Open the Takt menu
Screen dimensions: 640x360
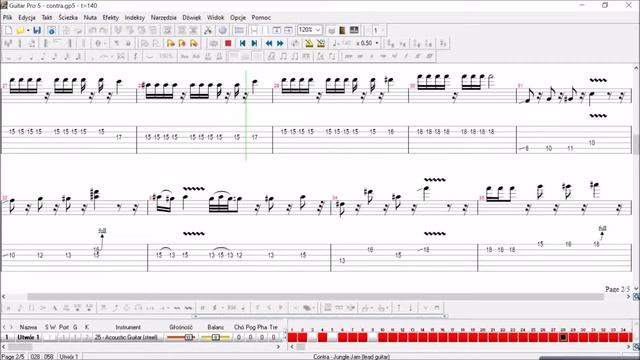point(47,18)
